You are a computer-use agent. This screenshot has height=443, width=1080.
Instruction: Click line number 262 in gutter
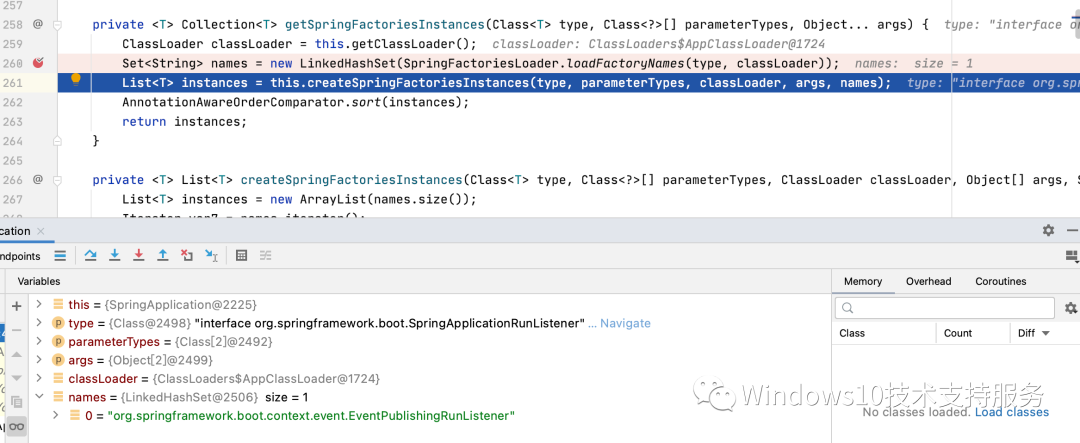click(x=12, y=102)
